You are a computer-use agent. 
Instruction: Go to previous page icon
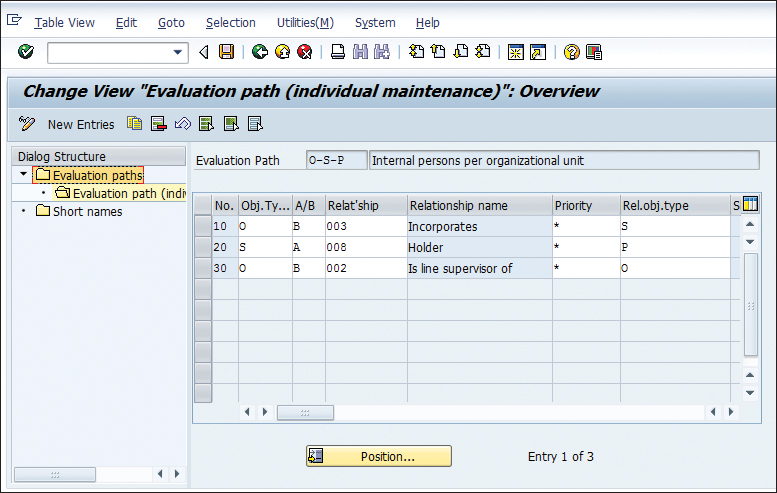pos(438,52)
